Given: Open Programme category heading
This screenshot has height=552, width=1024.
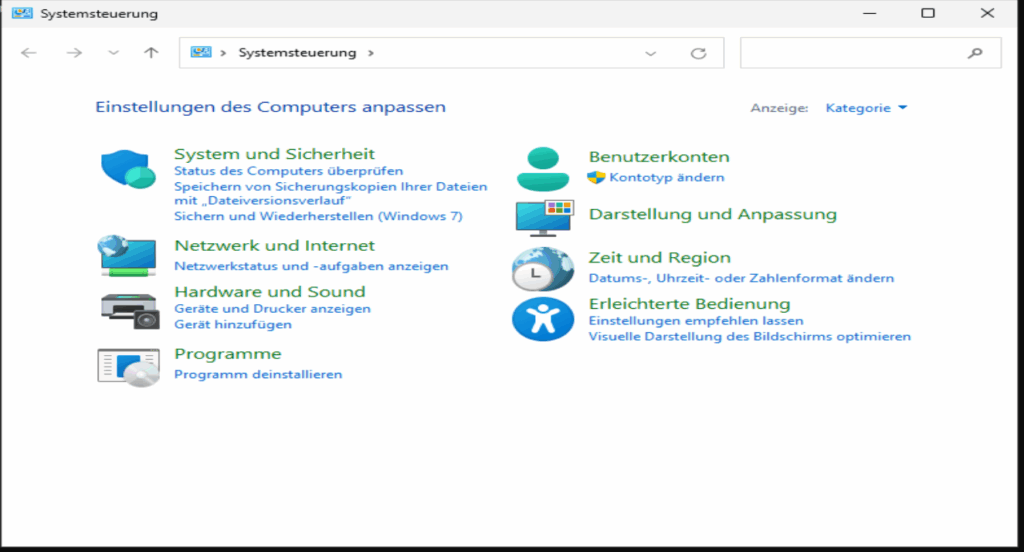Looking at the screenshot, I should point(228,354).
